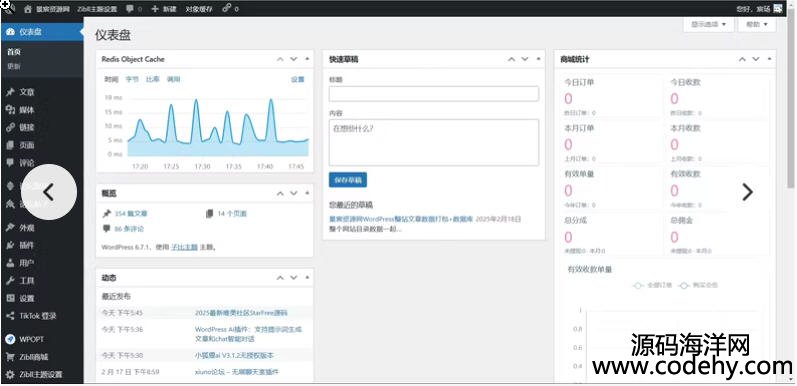Screen dimensions: 797x386
Task: Switch to the 字节 tab in Redis chart
Action: point(132,79)
